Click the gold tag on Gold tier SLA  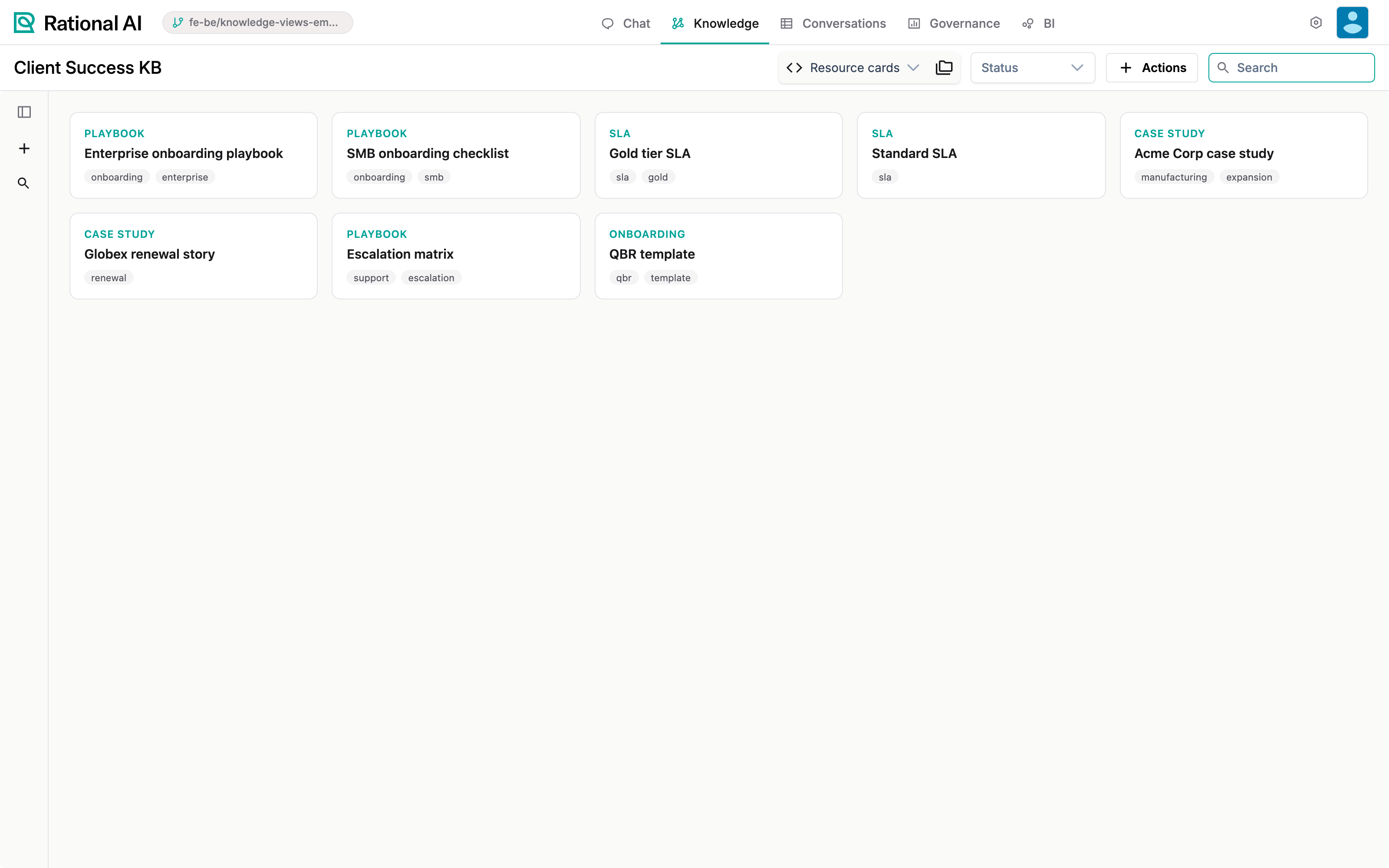(658, 177)
